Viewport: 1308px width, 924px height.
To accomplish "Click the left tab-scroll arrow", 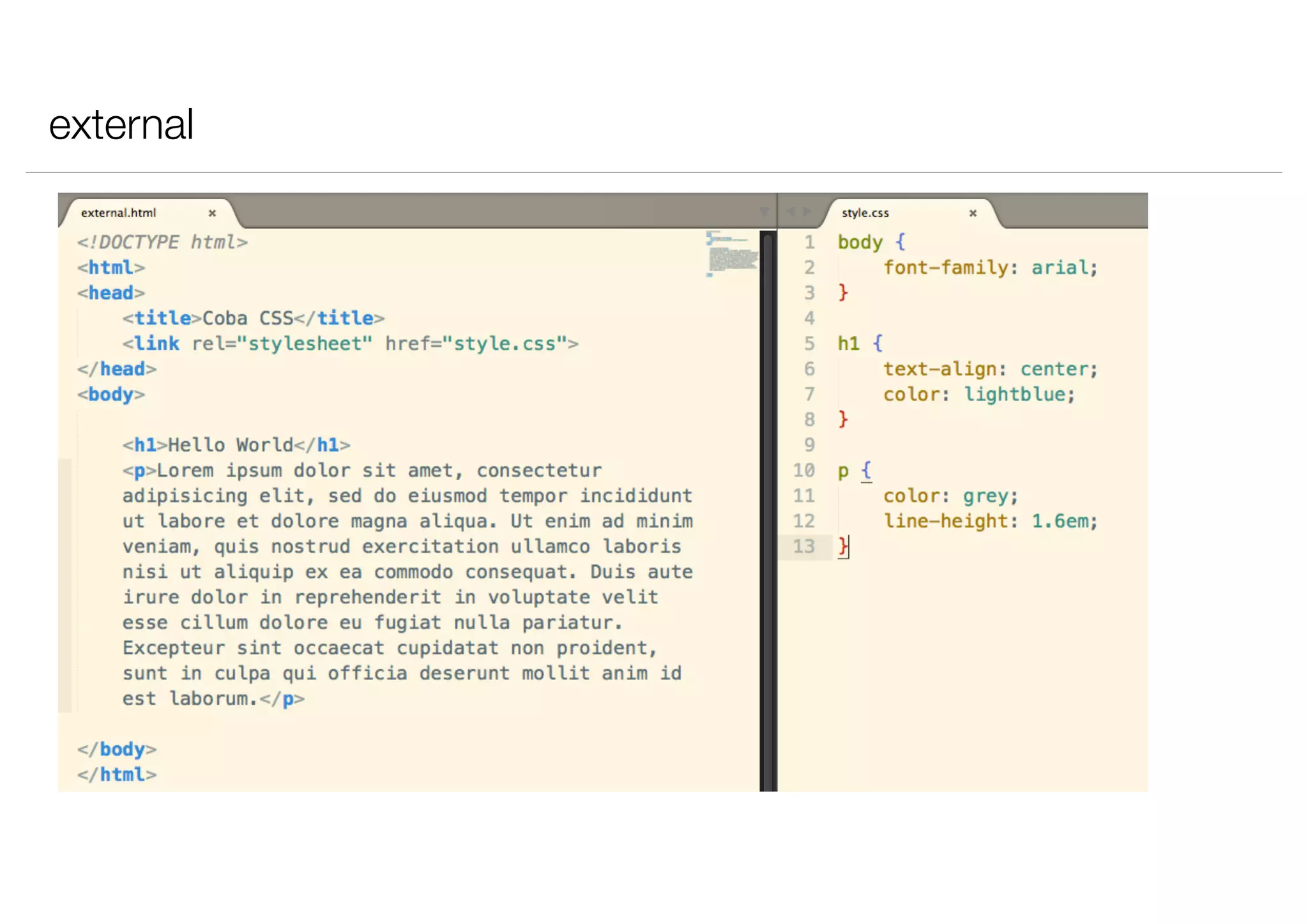I will pyautogui.click(x=790, y=211).
